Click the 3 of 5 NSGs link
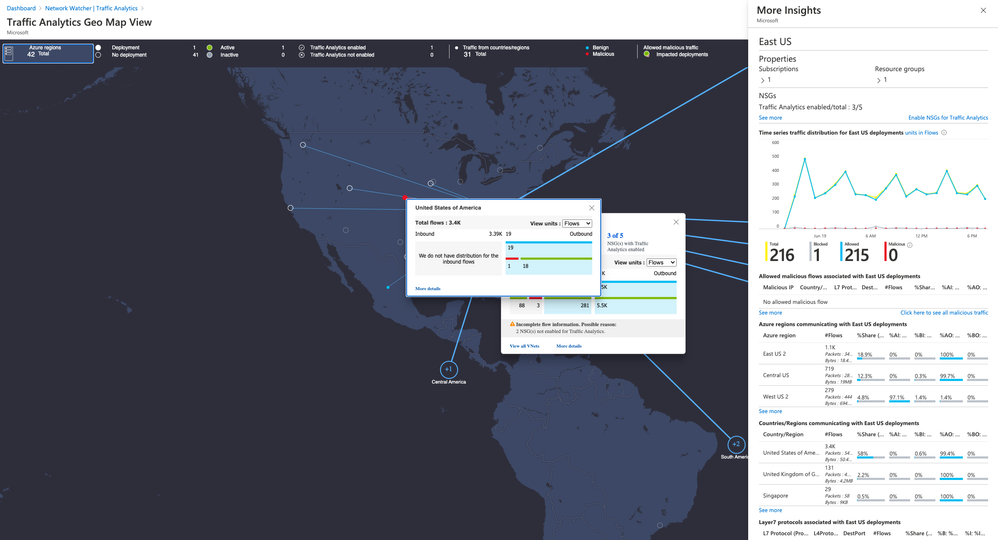 click(615, 235)
